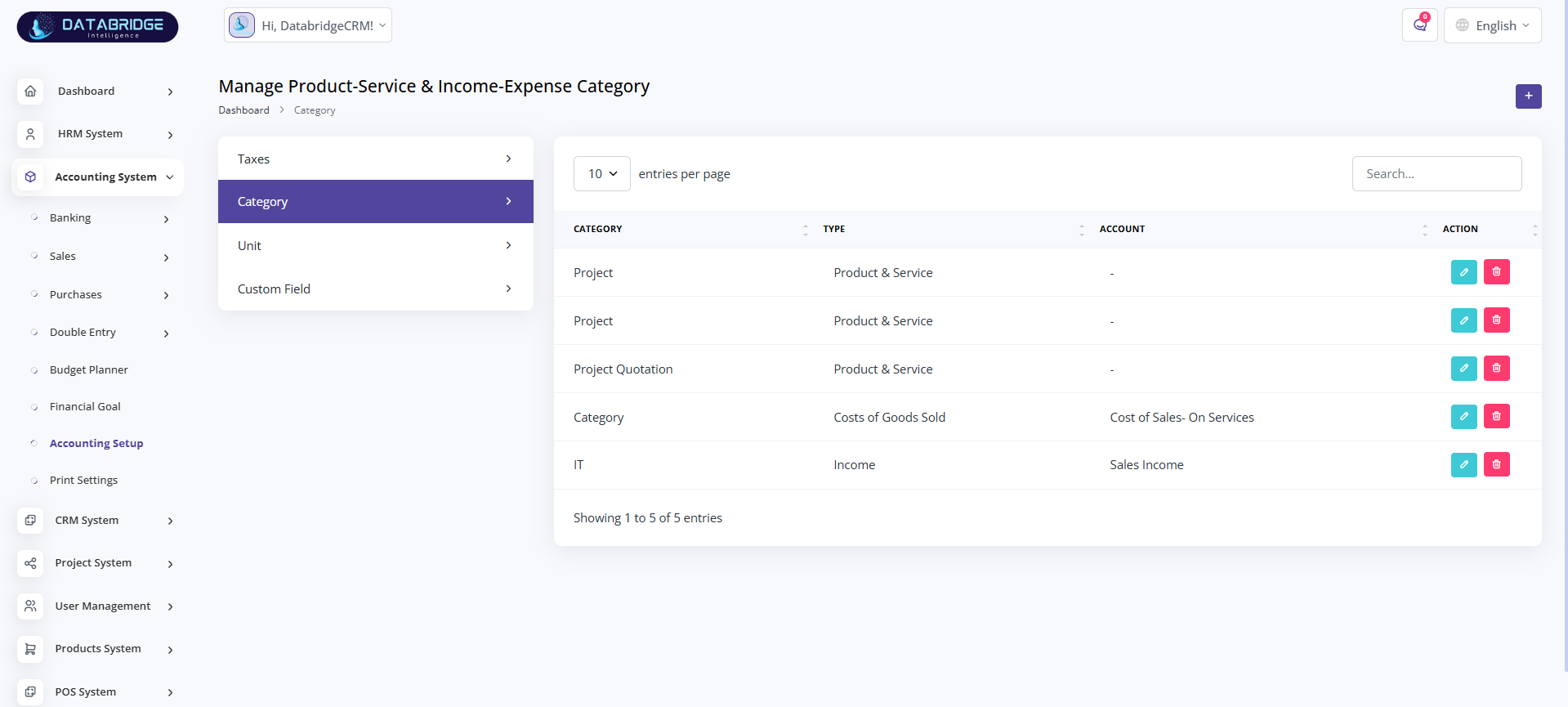
Task: Click the DataBridge Intelligence logo
Action: point(97,27)
